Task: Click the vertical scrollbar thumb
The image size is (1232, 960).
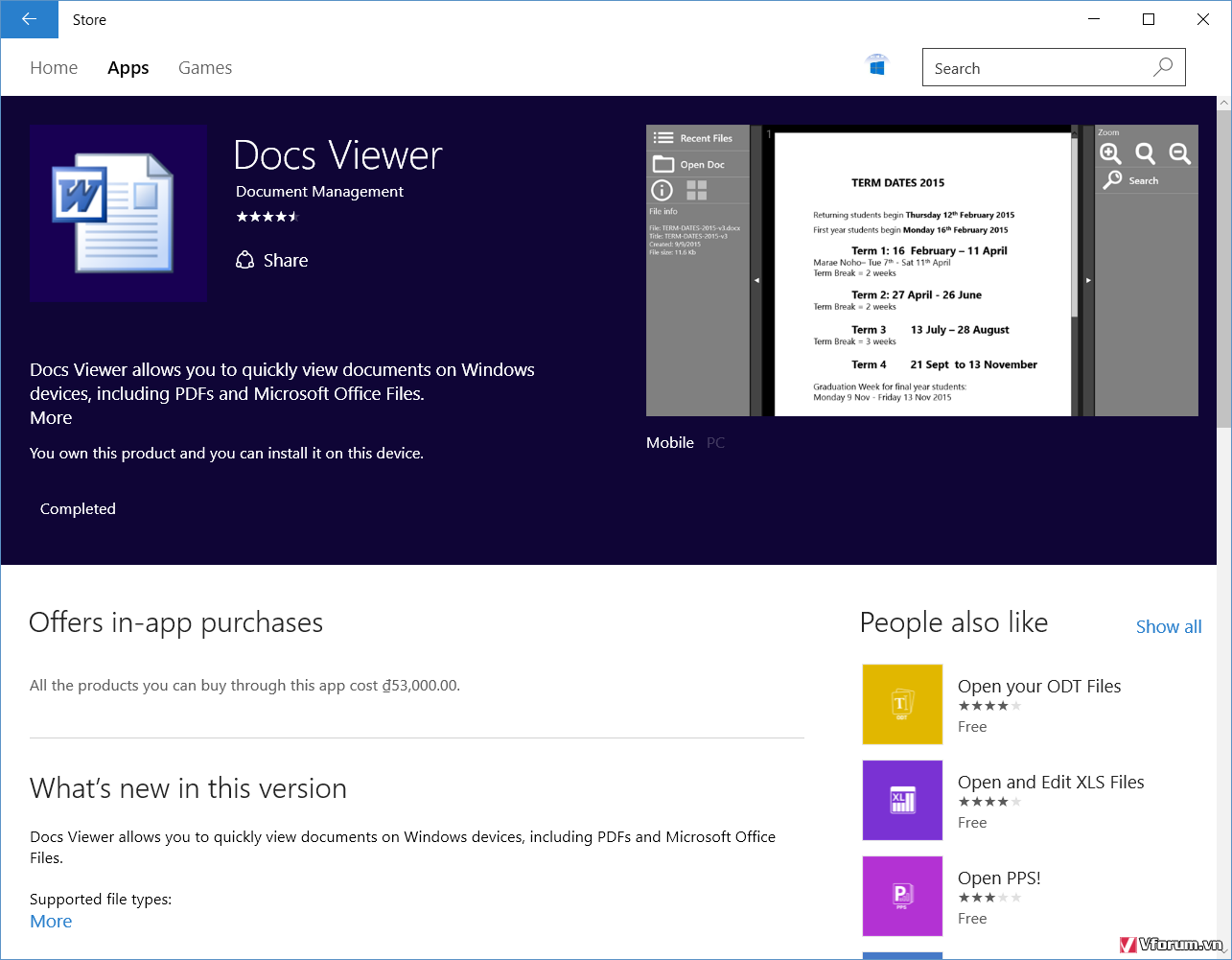Action: click(1223, 269)
